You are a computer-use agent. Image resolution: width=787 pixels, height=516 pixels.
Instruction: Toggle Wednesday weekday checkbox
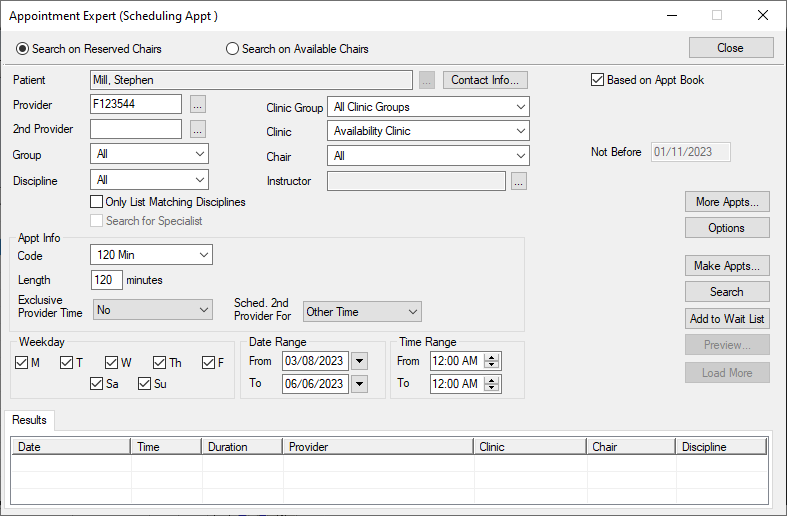click(x=111, y=362)
